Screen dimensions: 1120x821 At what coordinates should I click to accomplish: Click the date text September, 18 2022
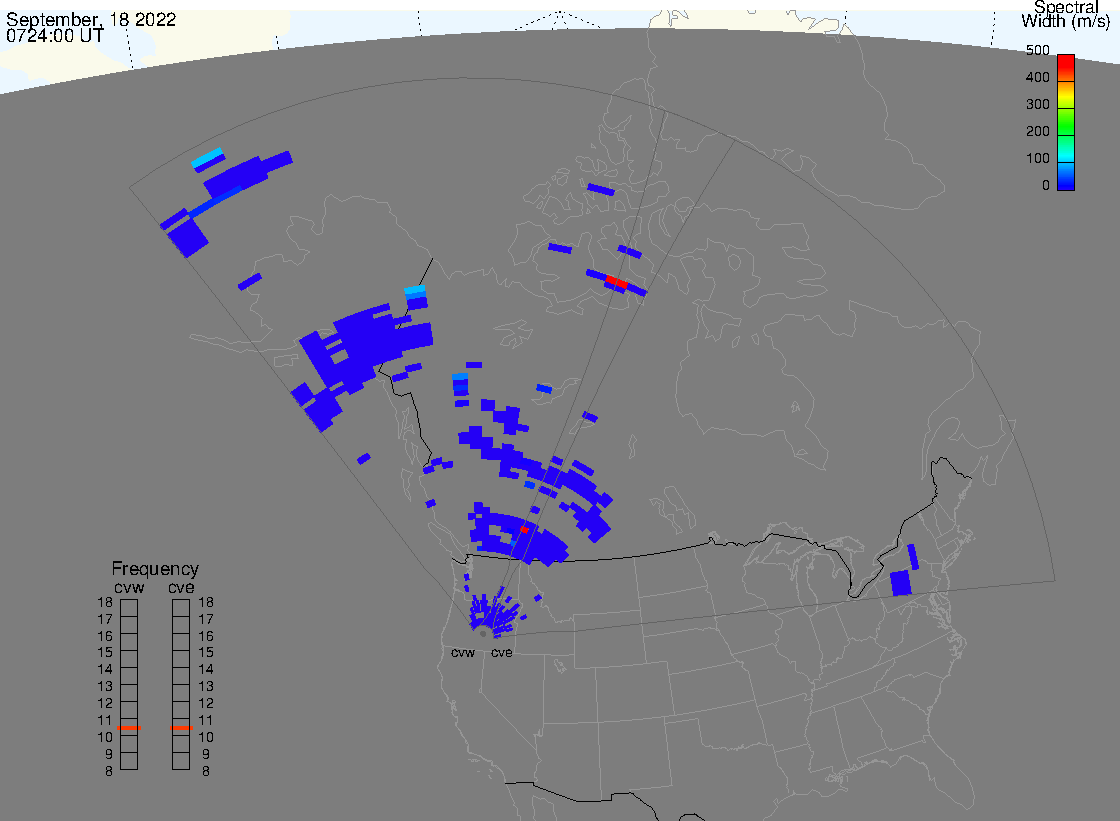click(91, 19)
